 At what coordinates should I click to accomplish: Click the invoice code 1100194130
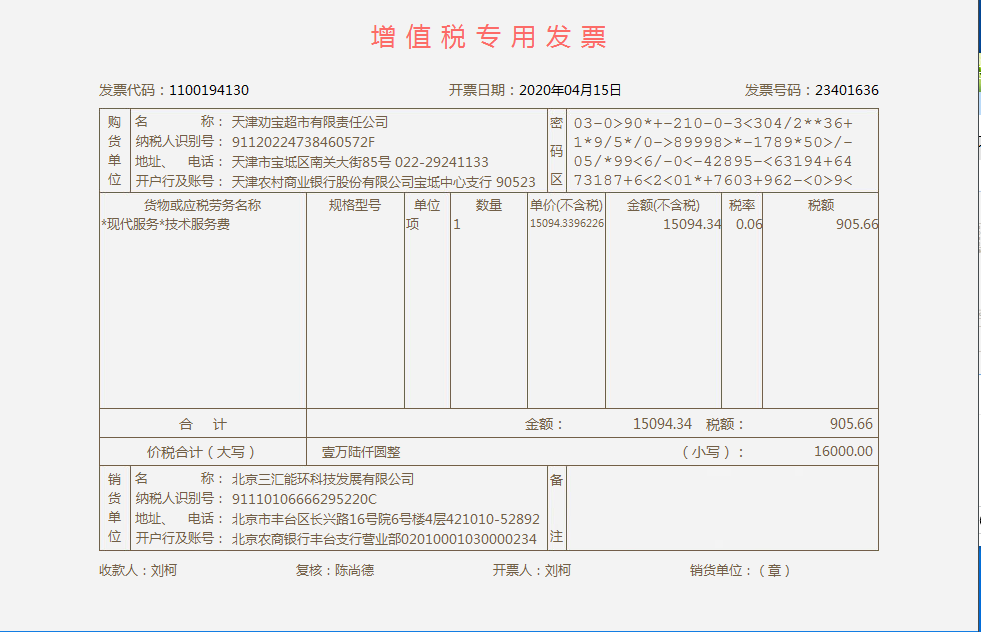(209, 90)
